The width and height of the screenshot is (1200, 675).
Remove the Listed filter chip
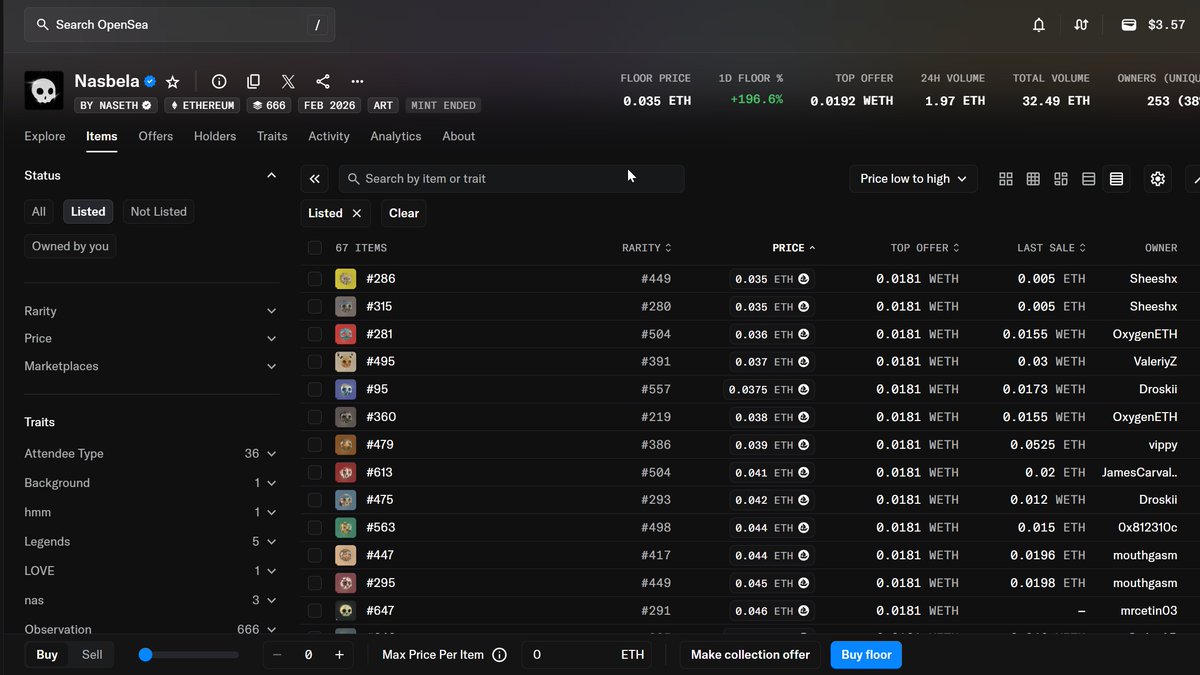[x=355, y=213]
